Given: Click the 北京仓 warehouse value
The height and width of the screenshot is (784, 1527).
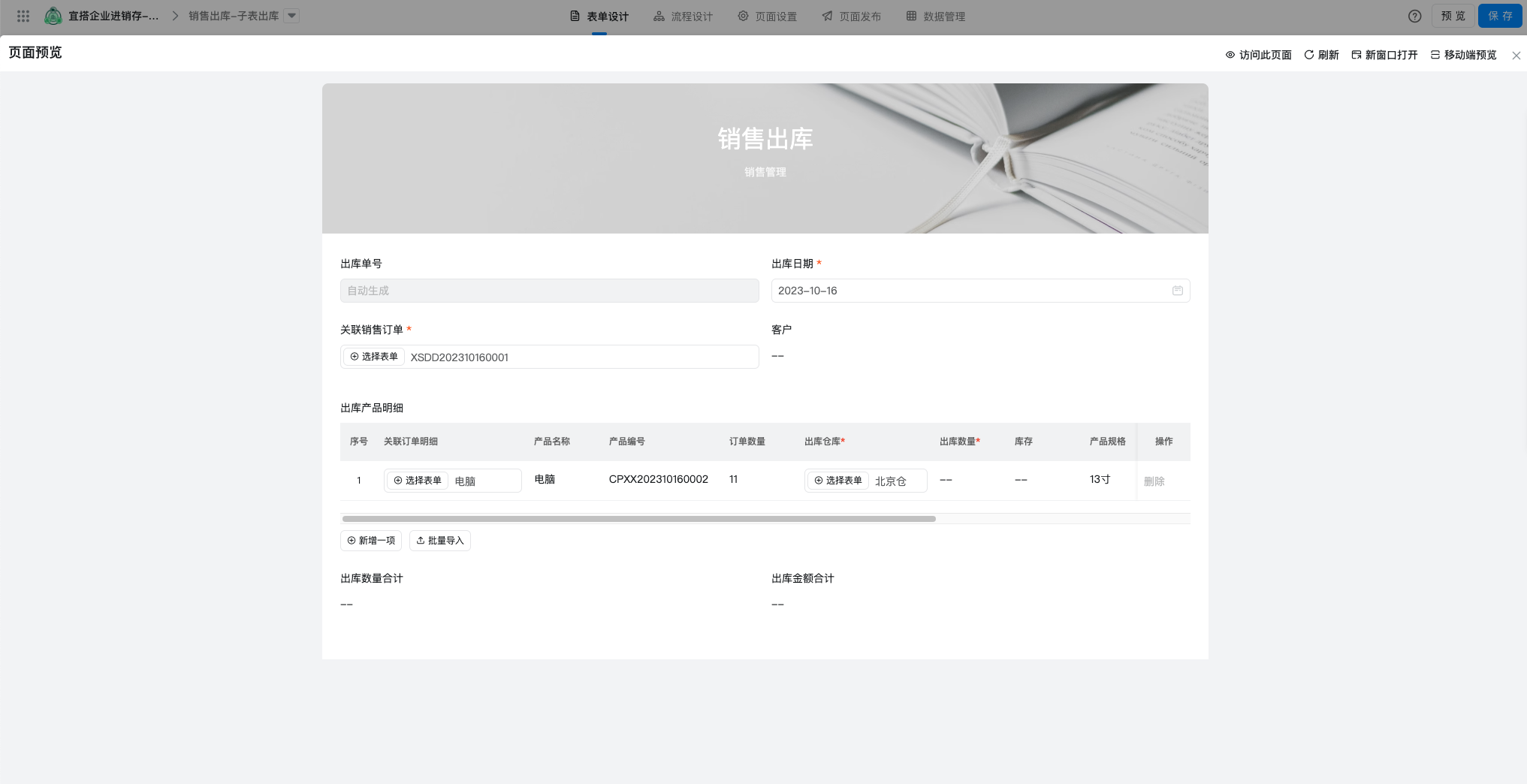Looking at the screenshot, I should [890, 481].
